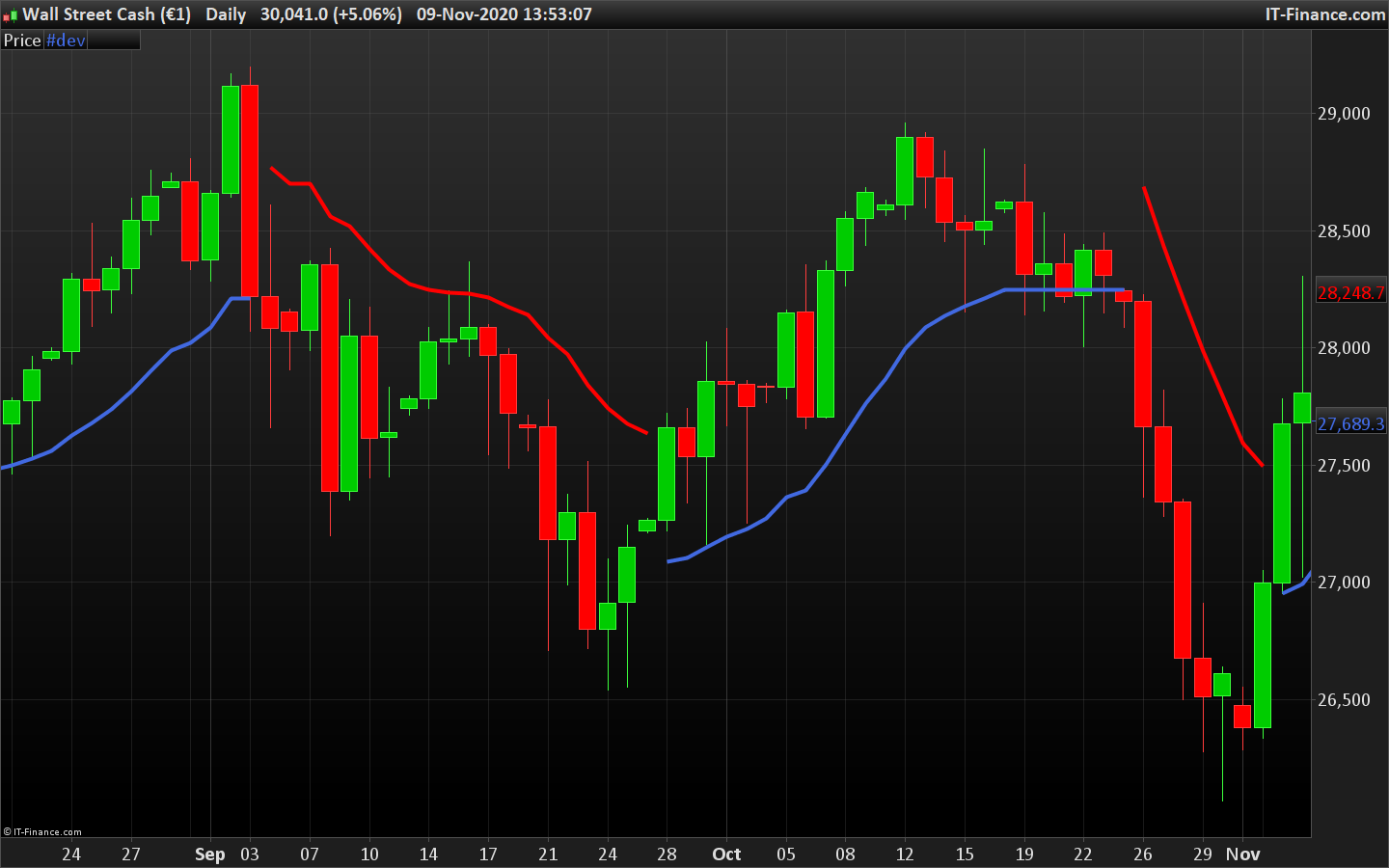Click the 27 date label on the time axis
The height and width of the screenshot is (868, 1389).
click(130, 854)
